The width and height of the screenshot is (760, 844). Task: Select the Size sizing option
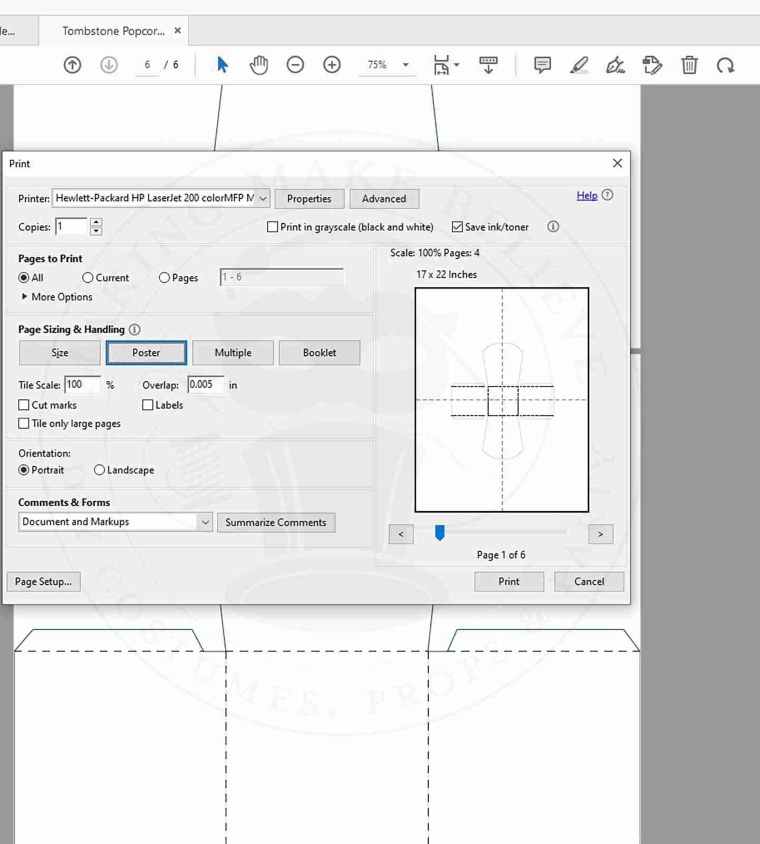60,353
